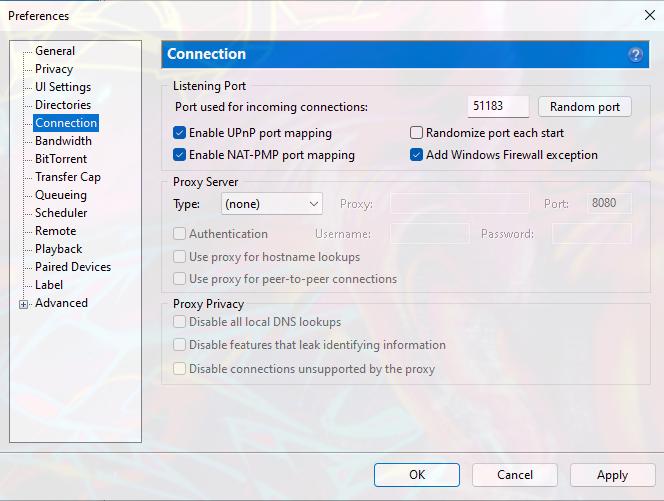Focus the incoming port field 51183
Viewport: 664px width, 501px height.
coord(498,106)
